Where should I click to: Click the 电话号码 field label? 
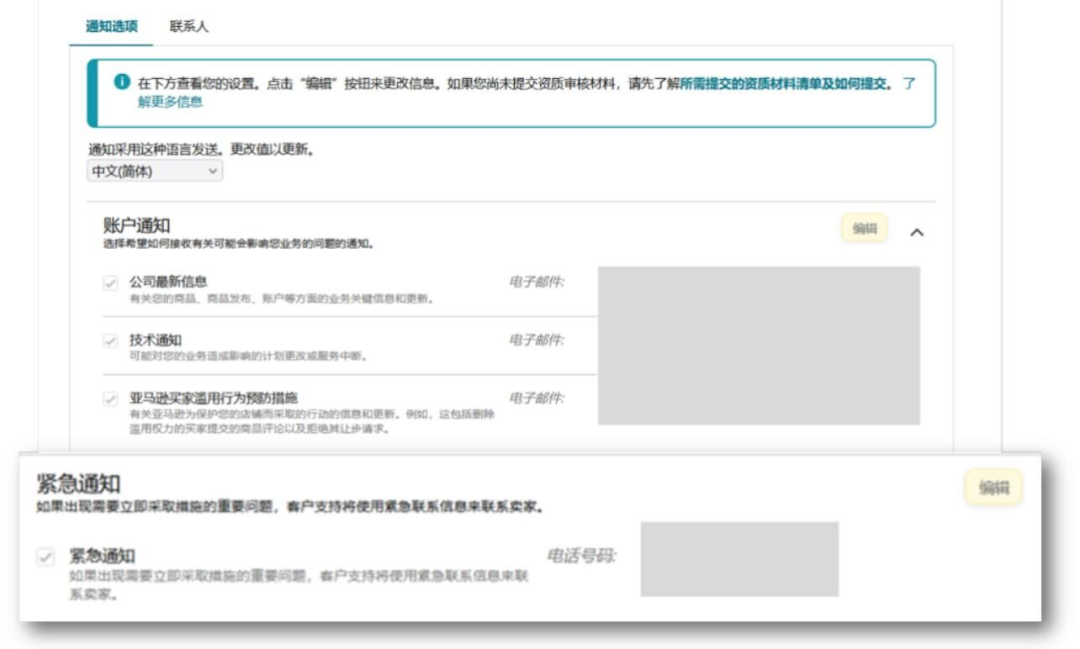point(581,555)
